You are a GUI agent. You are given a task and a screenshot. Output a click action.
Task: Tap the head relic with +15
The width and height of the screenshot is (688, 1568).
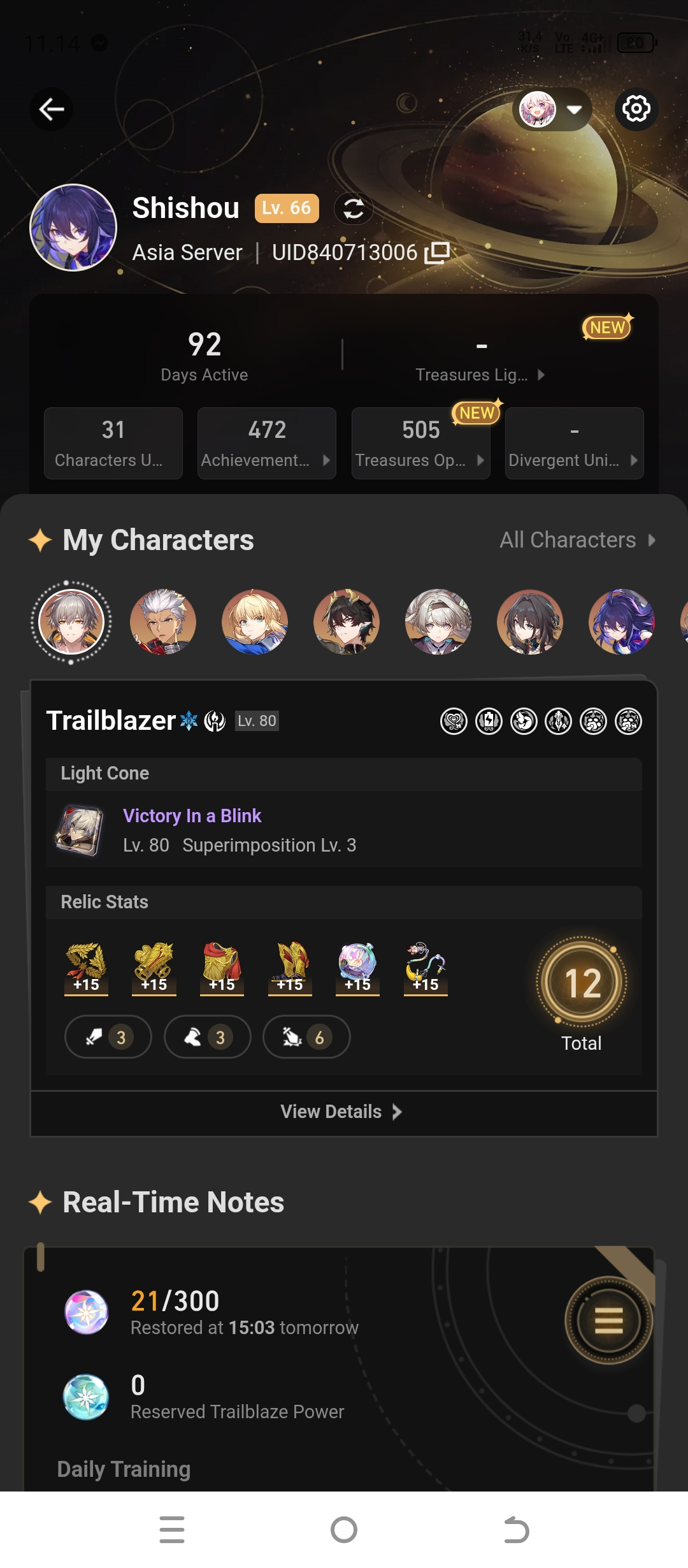86,968
